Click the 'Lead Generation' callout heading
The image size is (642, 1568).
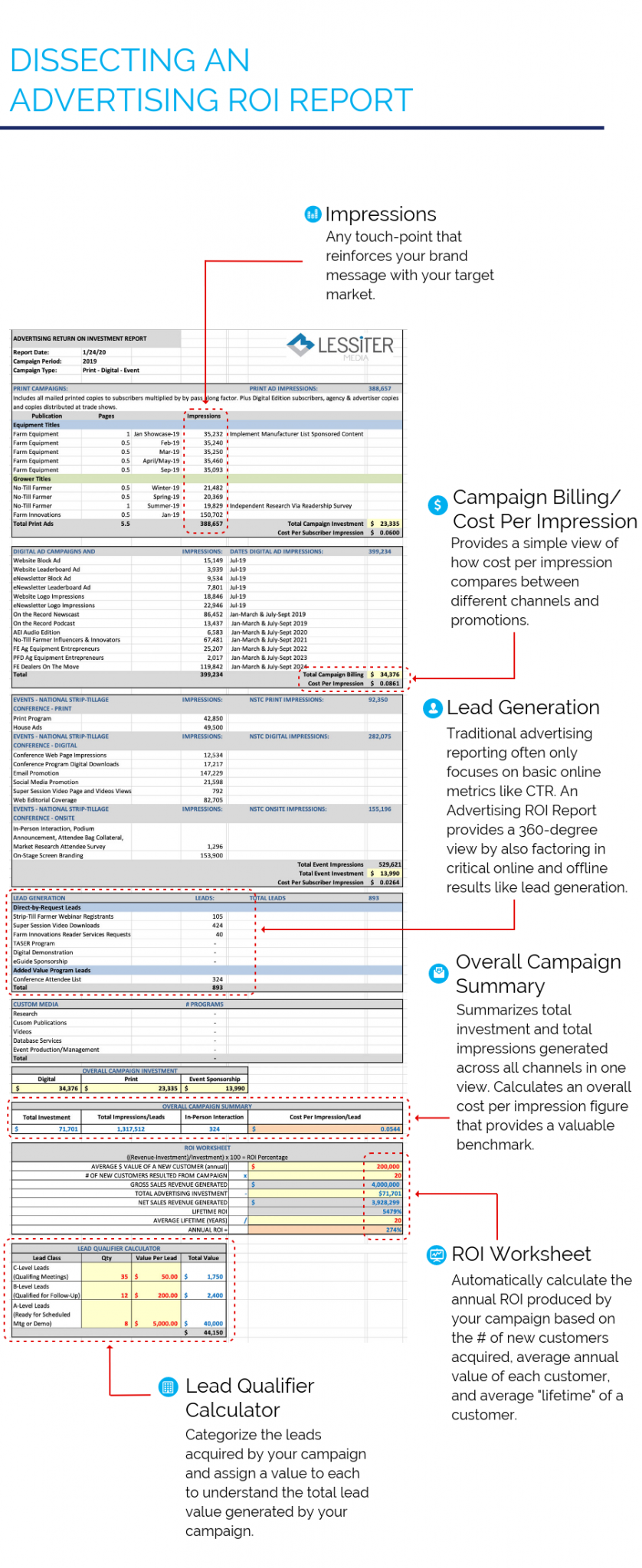523,707
